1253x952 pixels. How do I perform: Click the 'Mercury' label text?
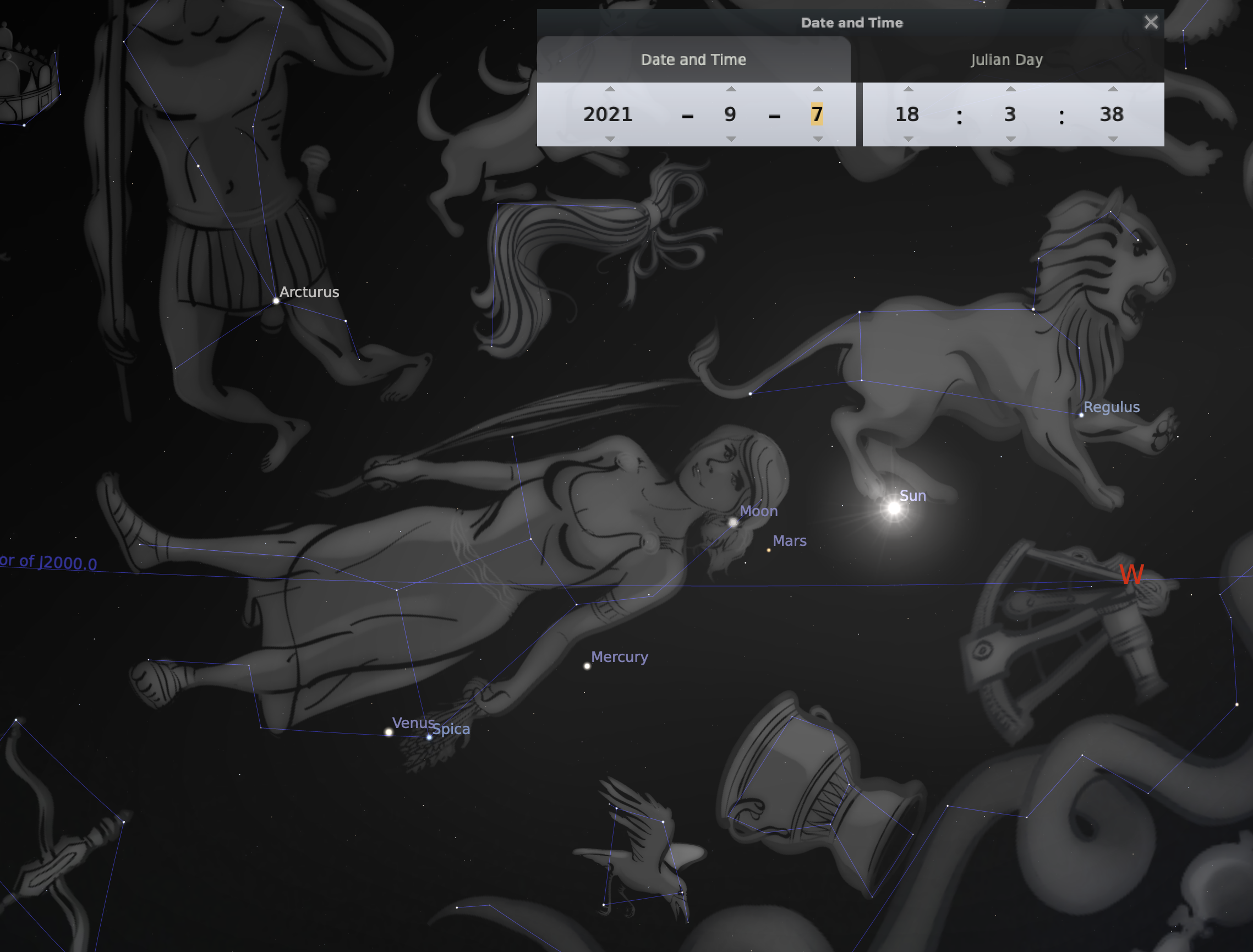click(x=620, y=656)
